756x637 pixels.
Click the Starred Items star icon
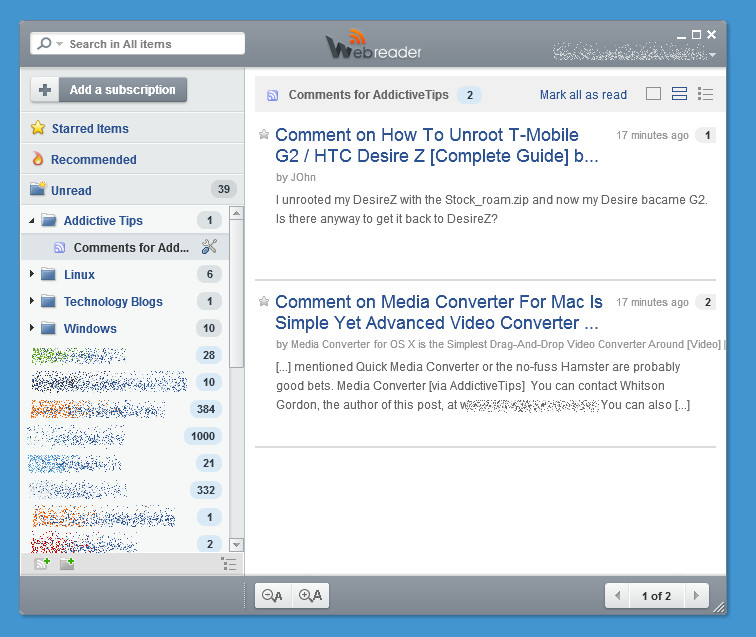click(38, 128)
